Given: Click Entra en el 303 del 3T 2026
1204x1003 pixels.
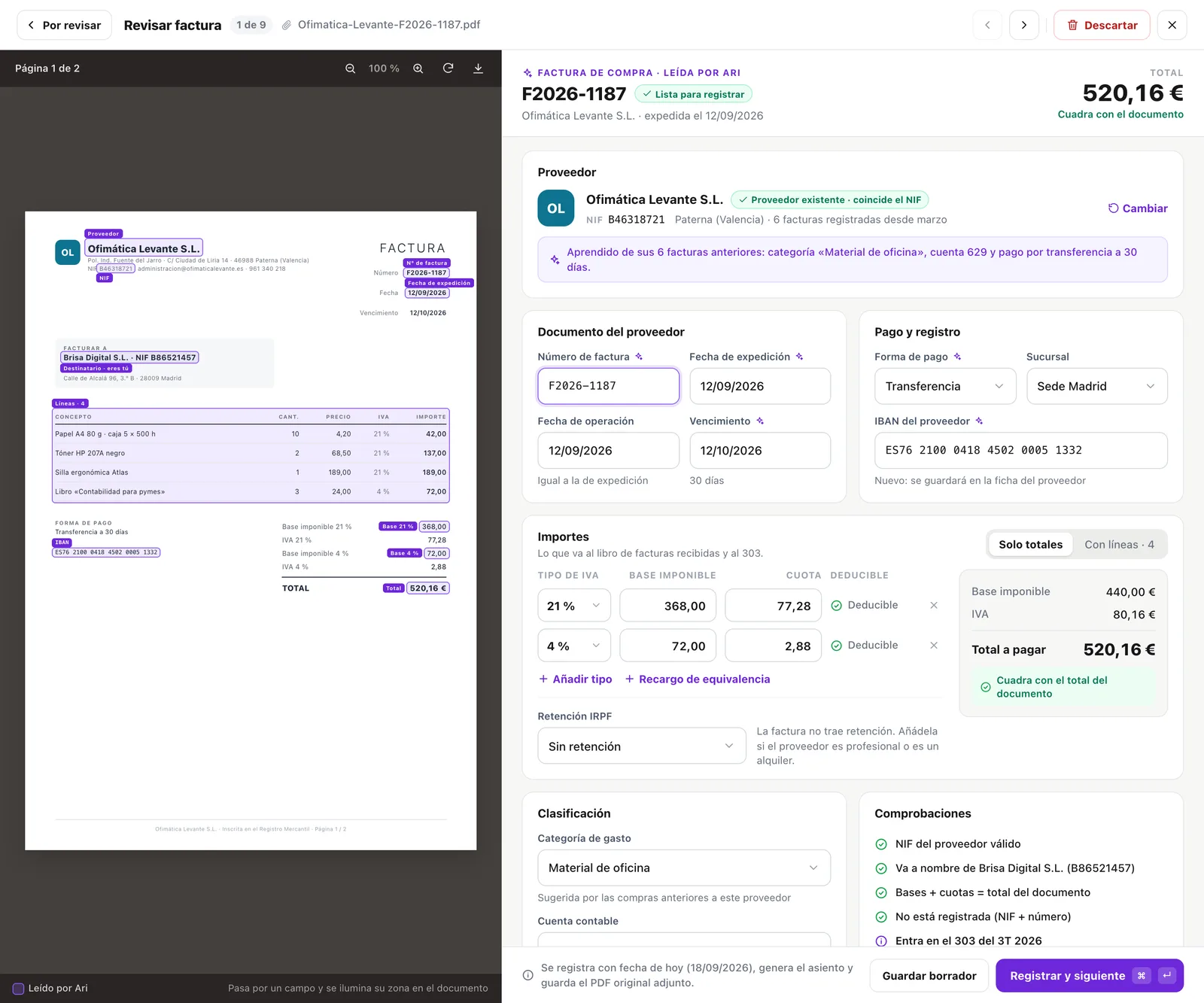Looking at the screenshot, I should click(959, 941).
